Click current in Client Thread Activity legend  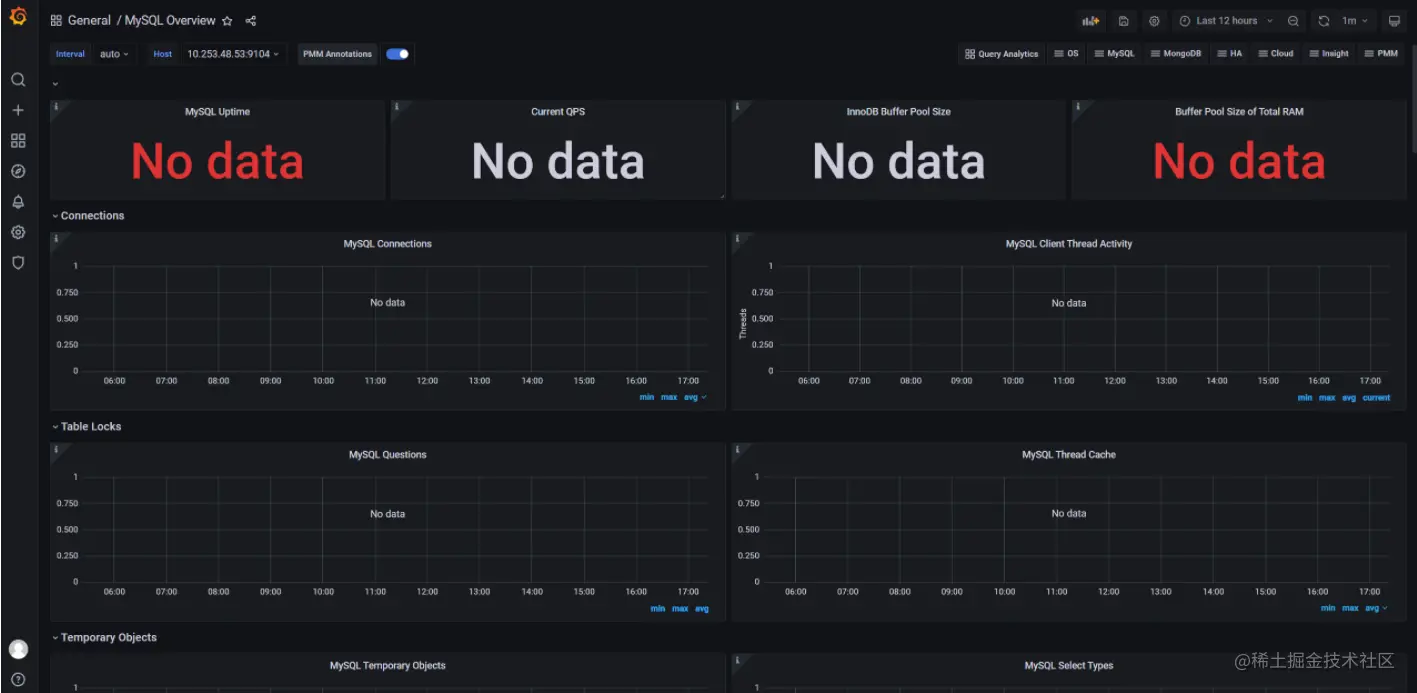[1376, 397]
